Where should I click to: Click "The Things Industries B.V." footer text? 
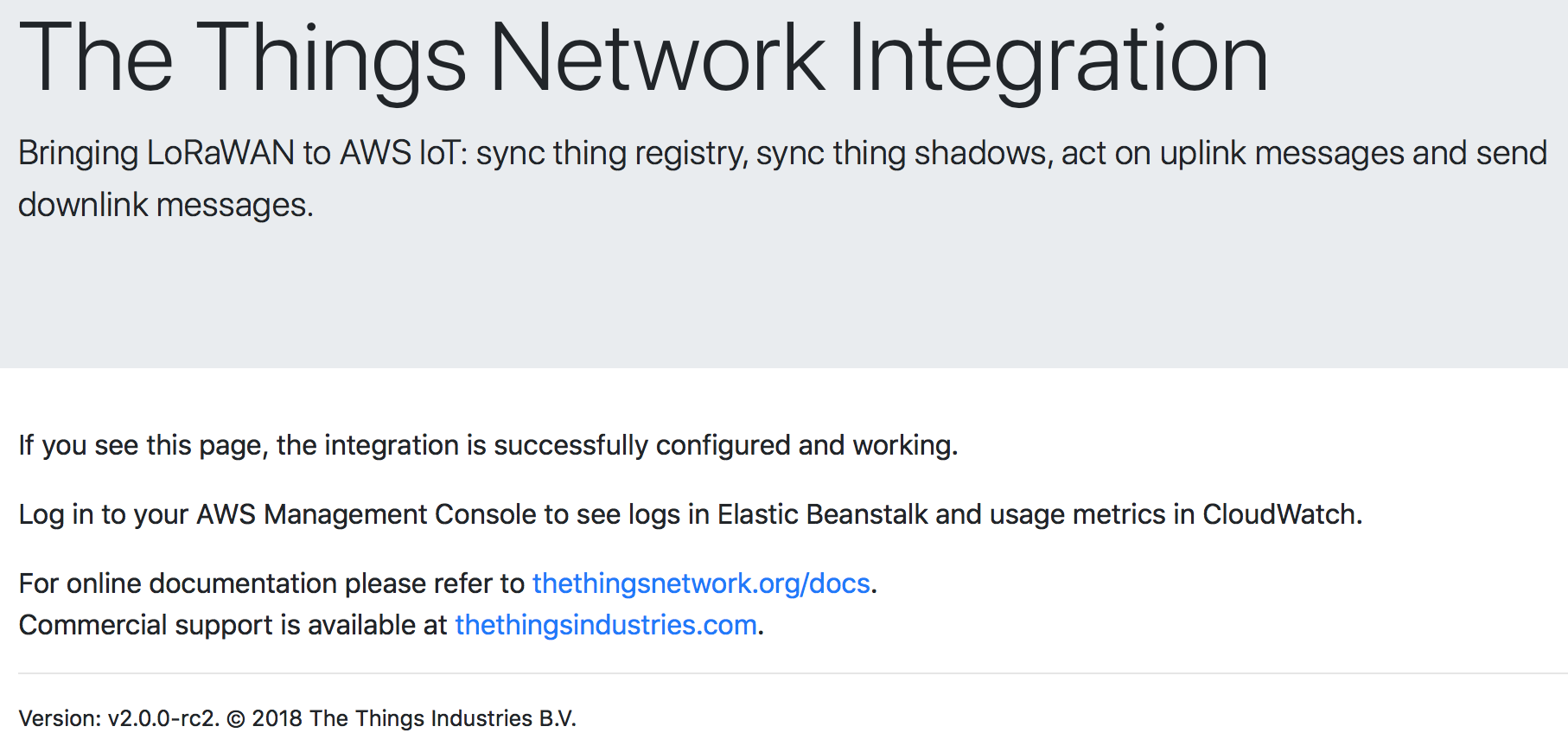point(442,719)
